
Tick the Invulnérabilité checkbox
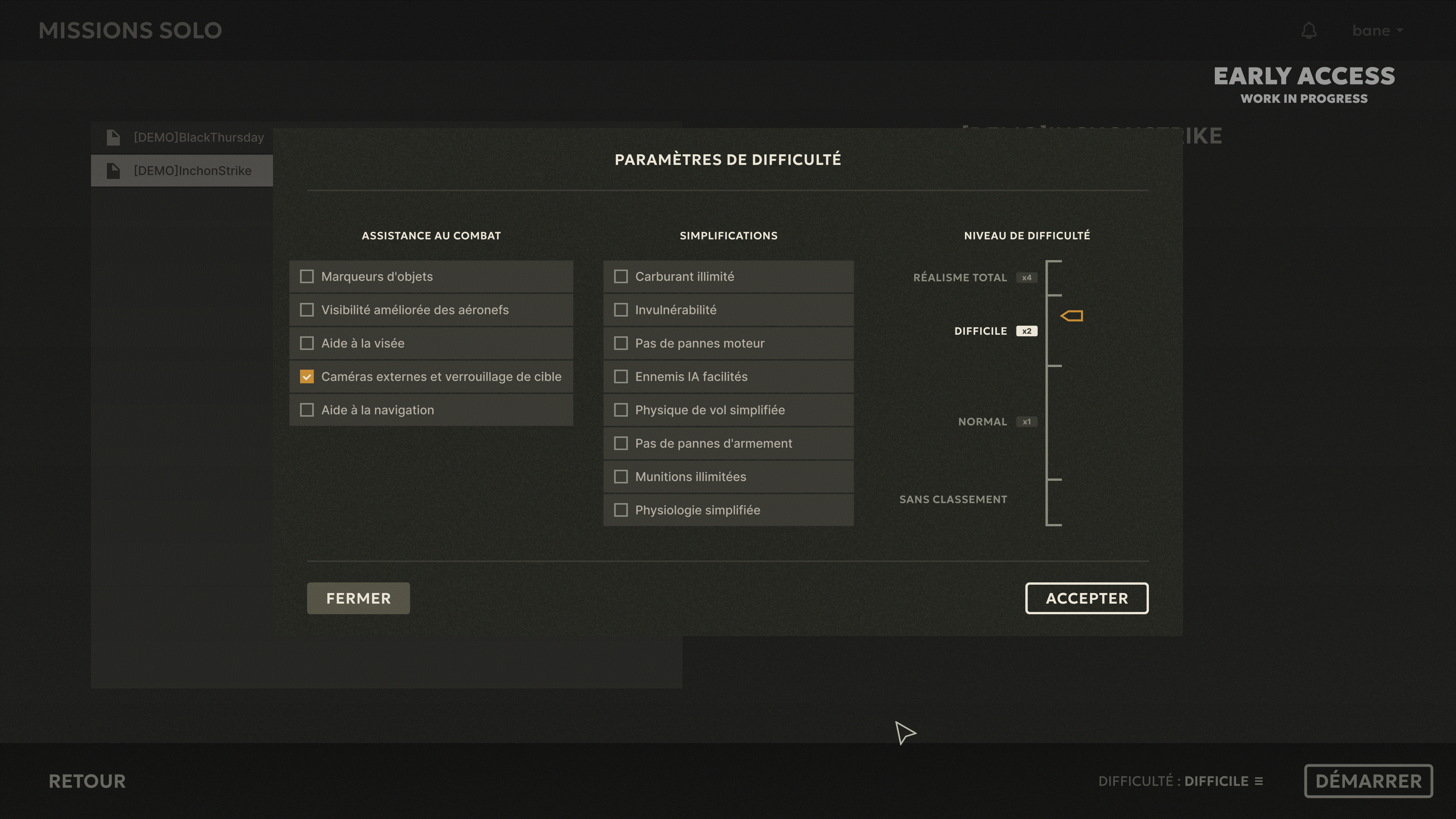tap(621, 310)
